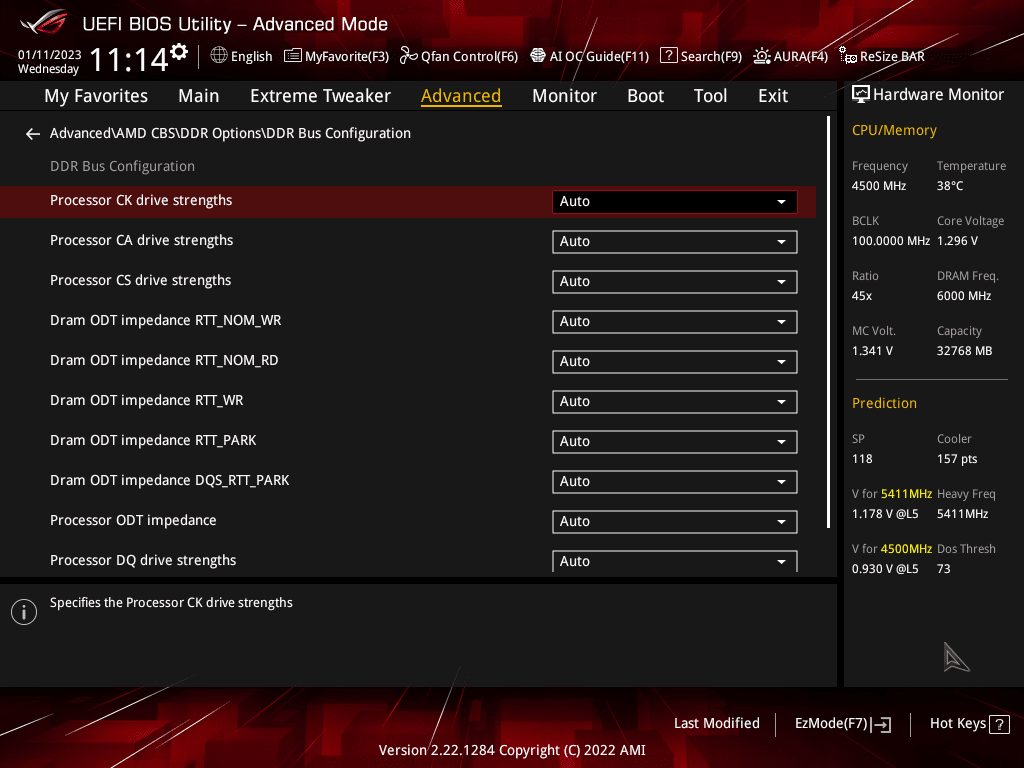The image size is (1024, 768).
Task: Open the RTT_NOM_WR impedance dropdown
Action: coord(675,321)
